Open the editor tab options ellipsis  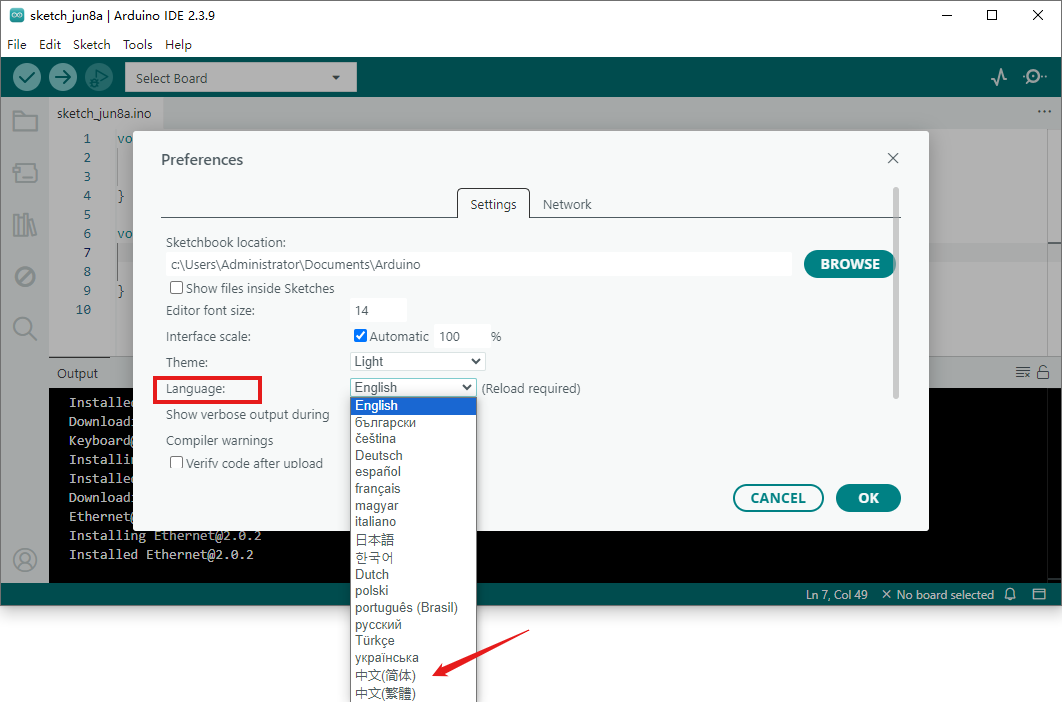1044,112
